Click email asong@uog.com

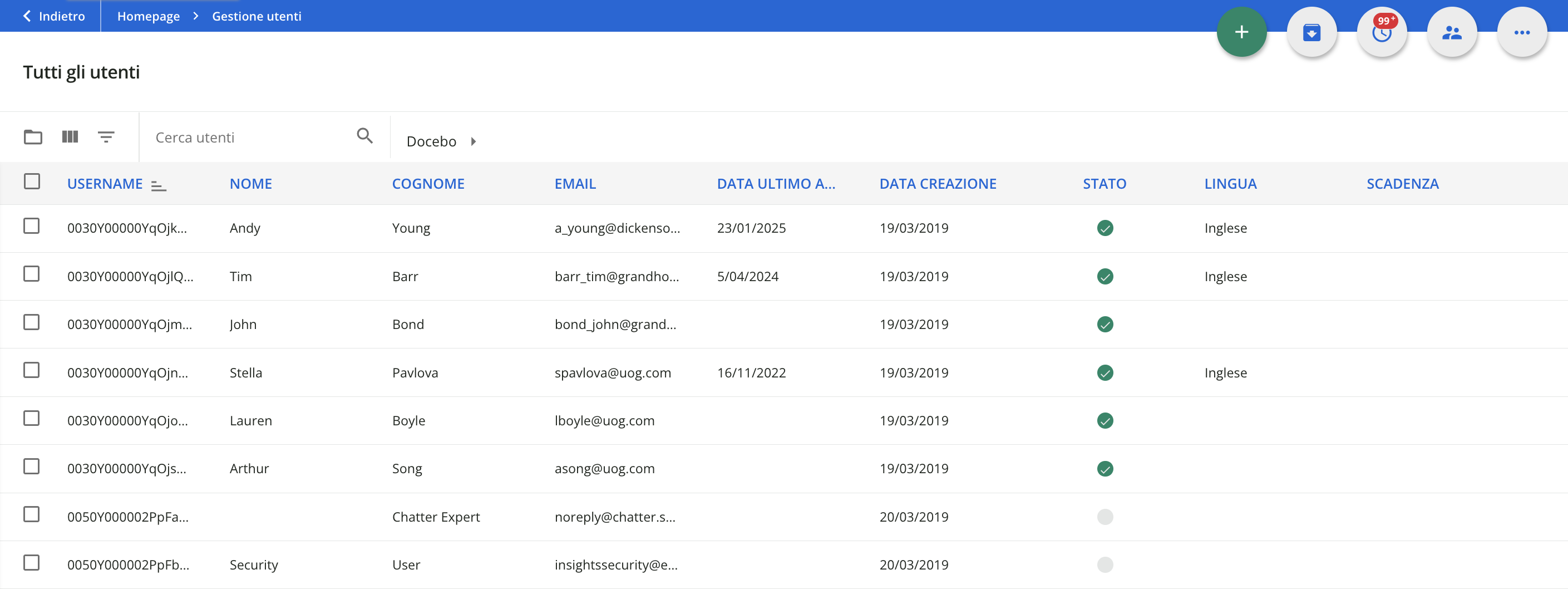(x=604, y=469)
